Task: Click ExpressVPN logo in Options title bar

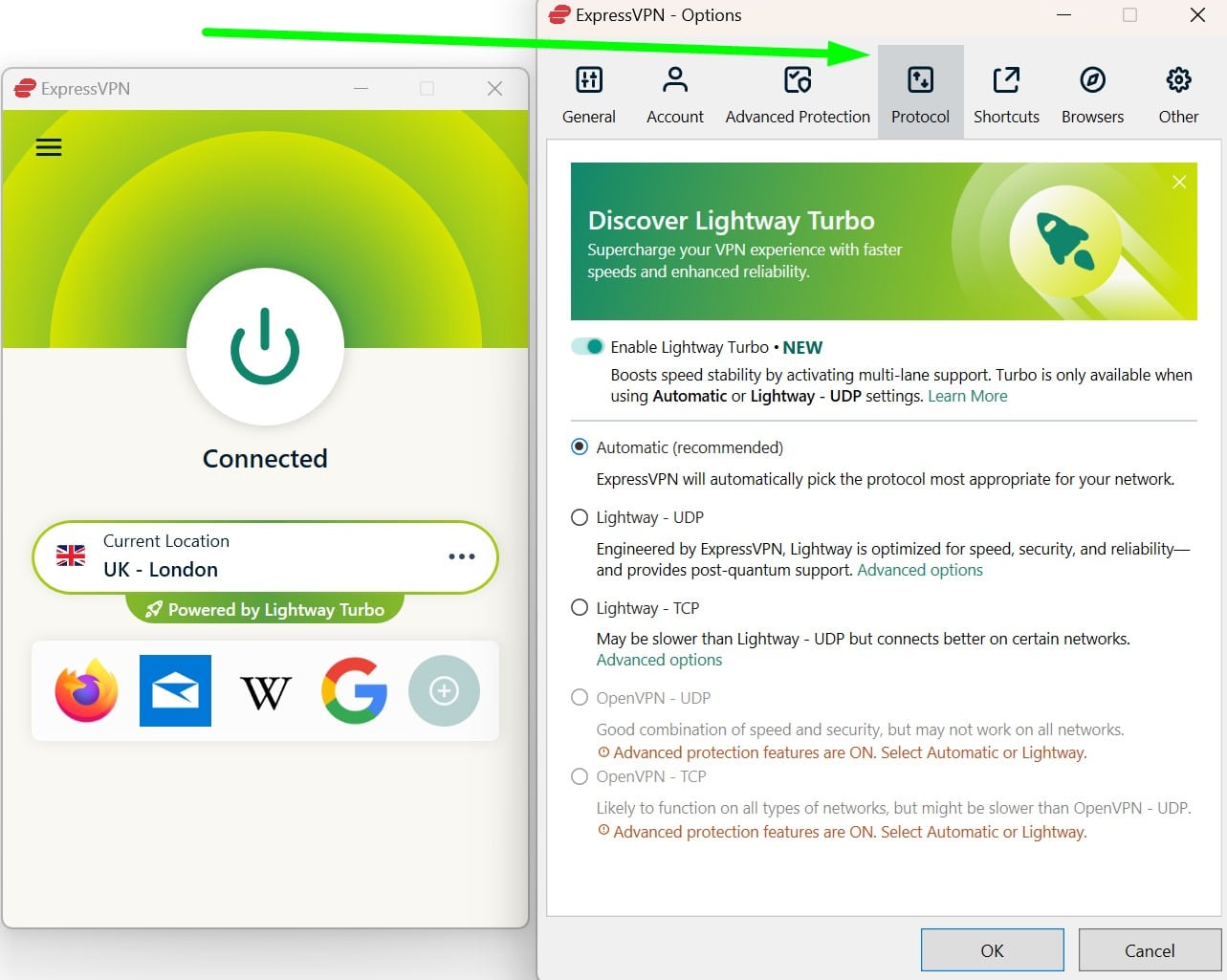Action: click(559, 14)
